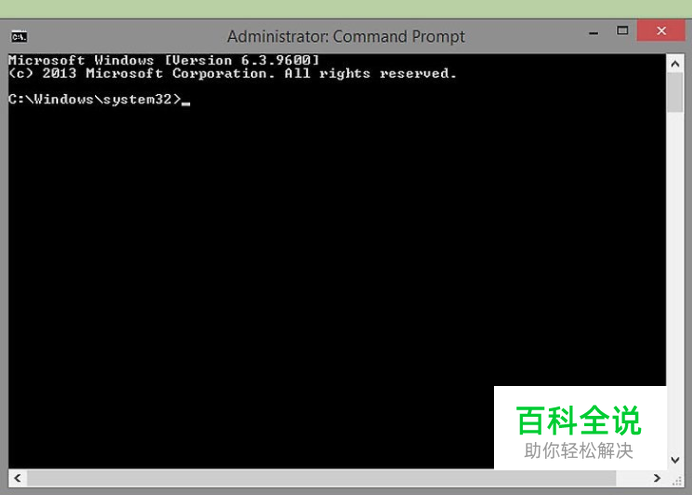Click the vertical scrollbar down arrow
692x495 pixels.
(x=675, y=460)
